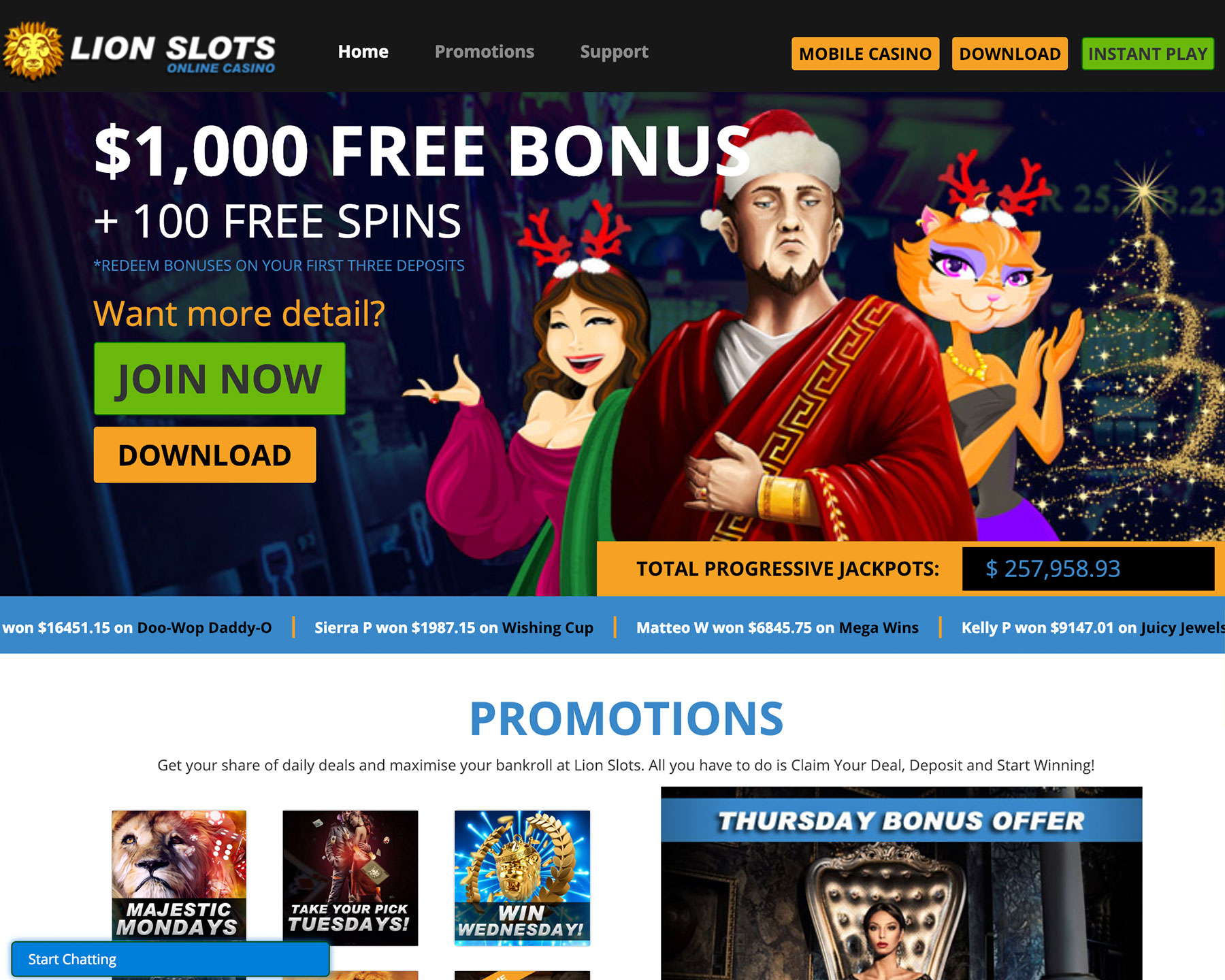Click the orange Download banner button
The width and height of the screenshot is (1225, 980).
coord(205,455)
